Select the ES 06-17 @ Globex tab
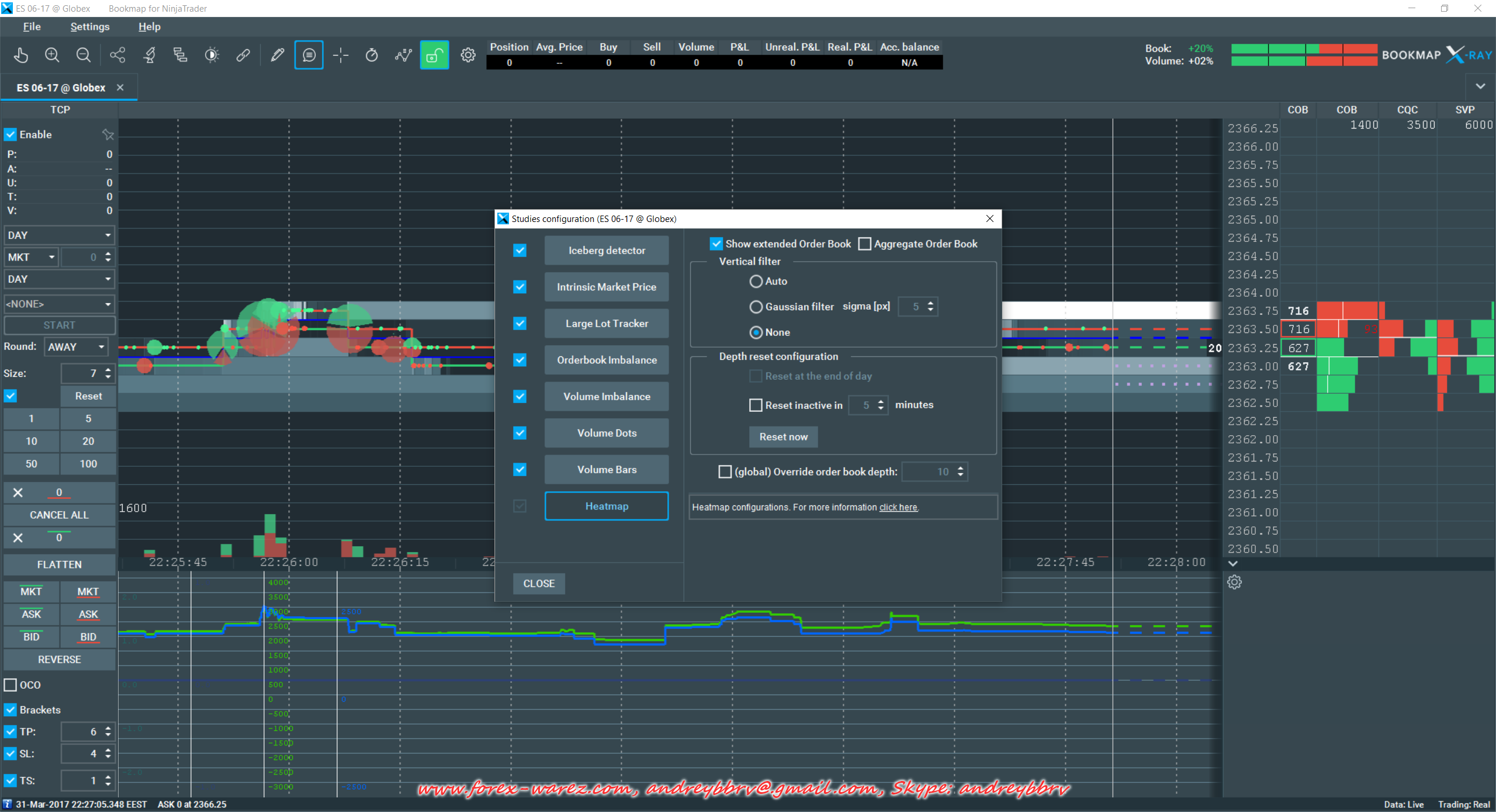 [61, 88]
